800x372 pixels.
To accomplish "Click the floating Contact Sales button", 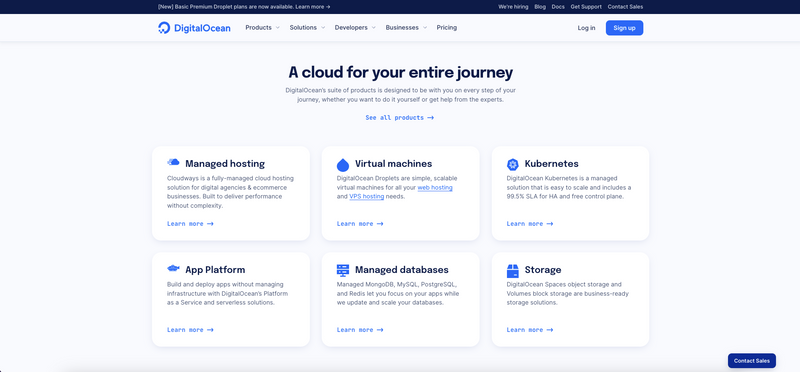I will pyautogui.click(x=752, y=361).
